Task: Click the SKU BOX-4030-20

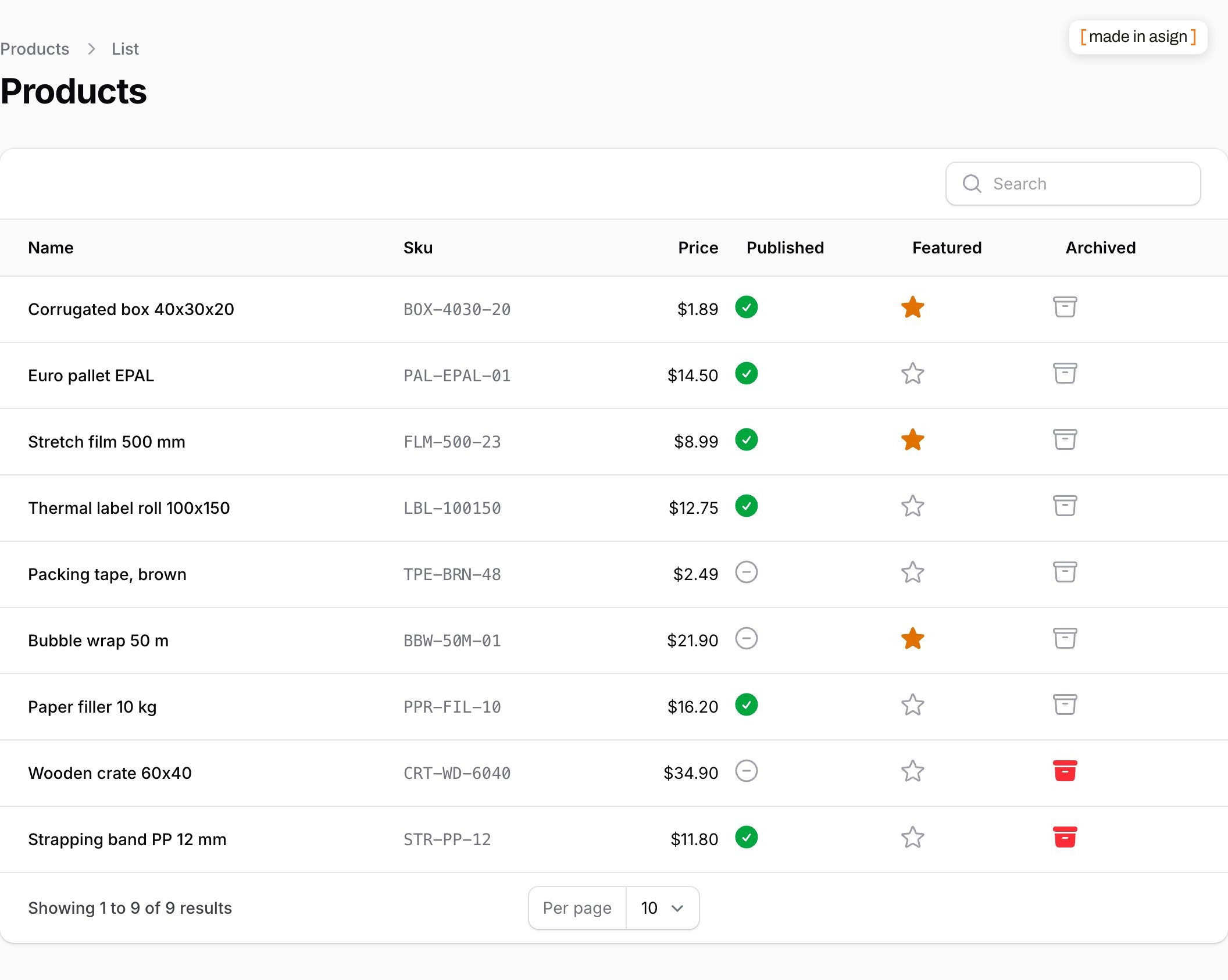Action: pyautogui.click(x=457, y=309)
